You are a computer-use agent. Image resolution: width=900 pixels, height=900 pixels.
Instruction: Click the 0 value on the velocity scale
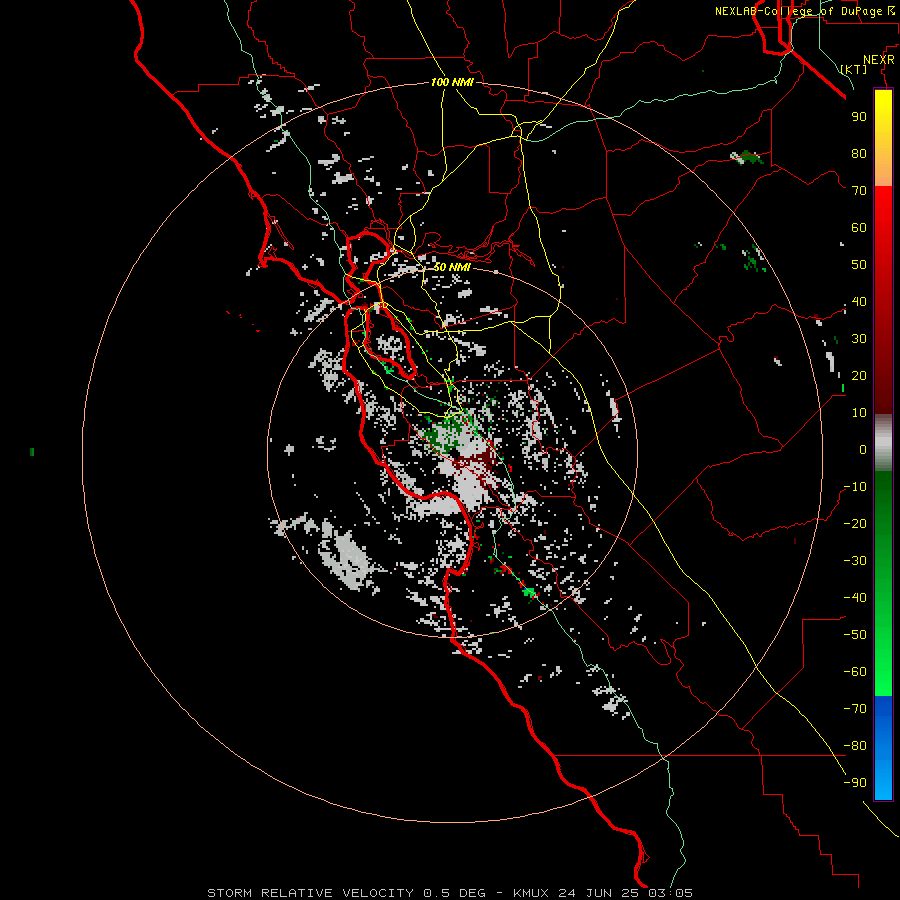(x=863, y=449)
